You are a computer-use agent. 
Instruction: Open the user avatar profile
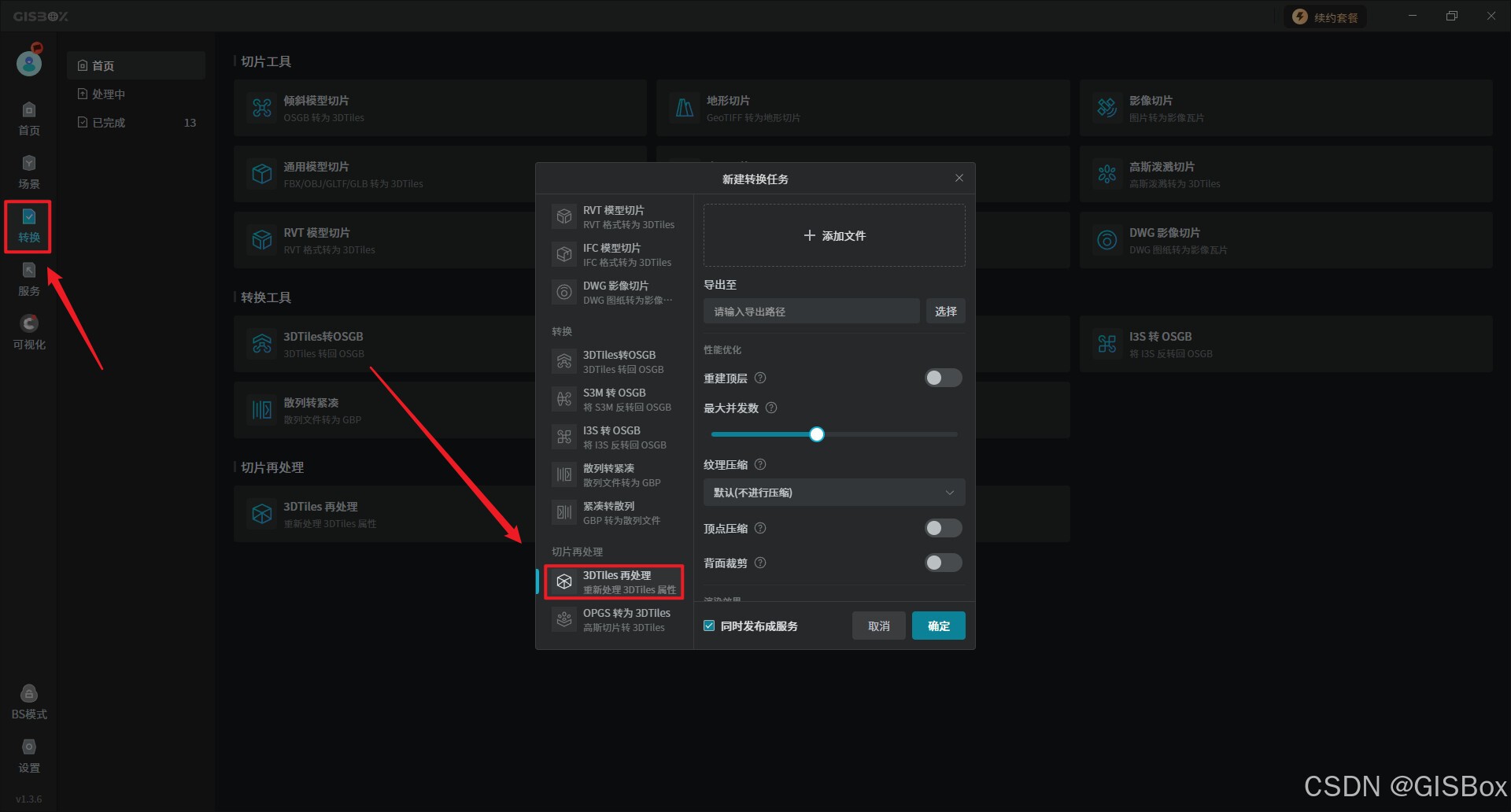coord(29,62)
